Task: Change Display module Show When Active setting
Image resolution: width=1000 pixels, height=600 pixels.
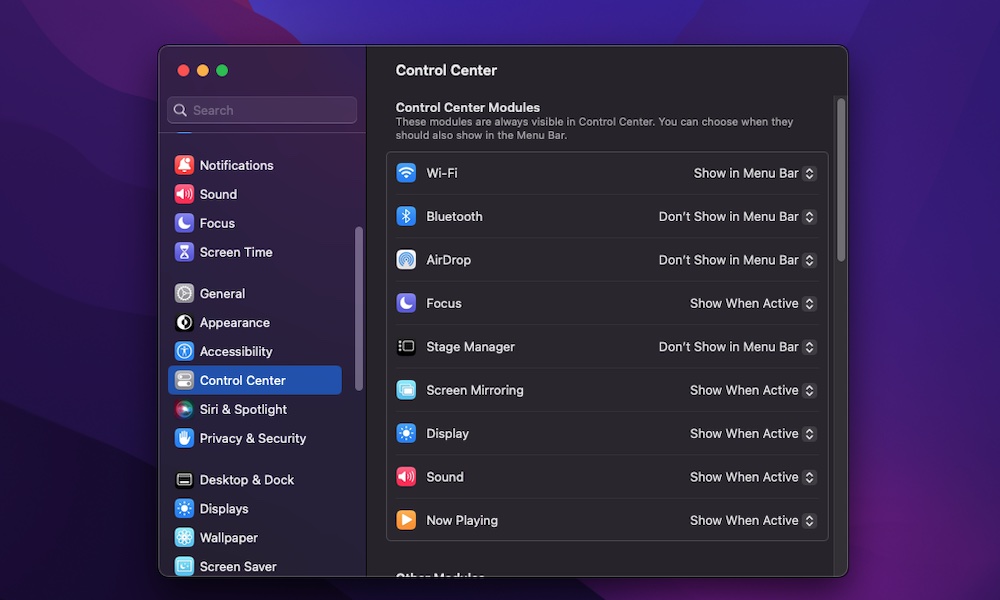Action: 753,434
